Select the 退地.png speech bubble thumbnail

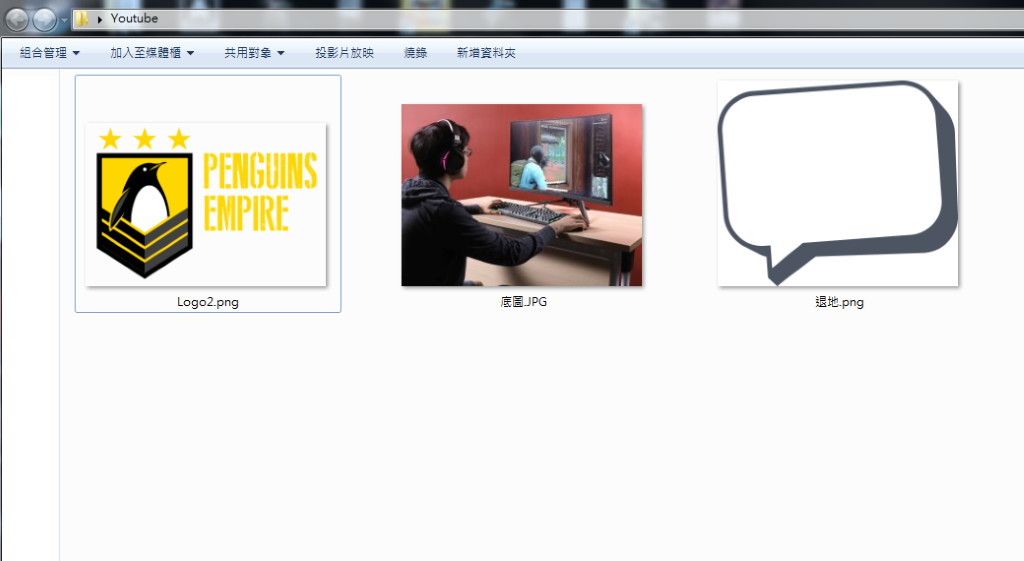coord(838,183)
